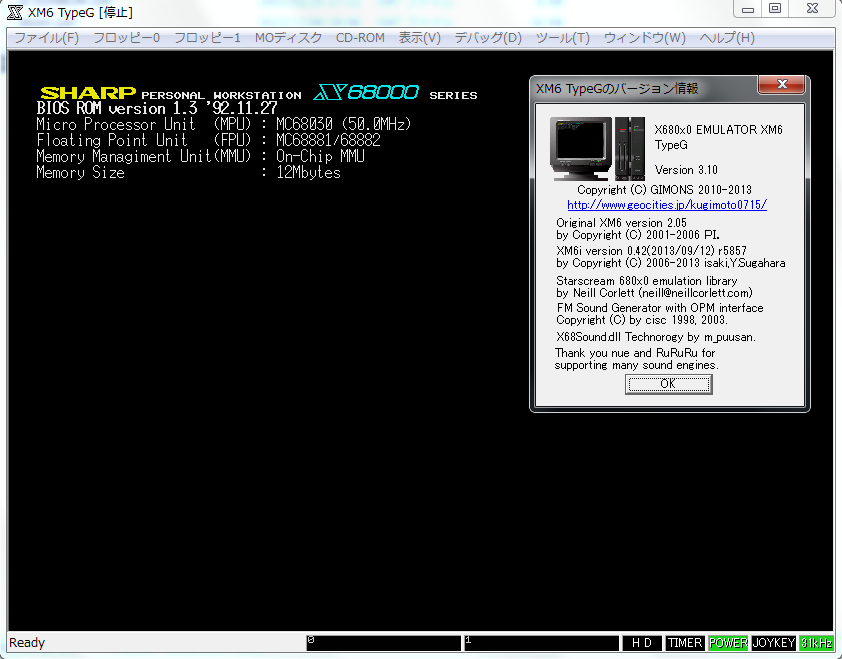Open the ヘルプ(H) menu
Image resolution: width=842 pixels, height=659 pixels.
tap(727, 38)
